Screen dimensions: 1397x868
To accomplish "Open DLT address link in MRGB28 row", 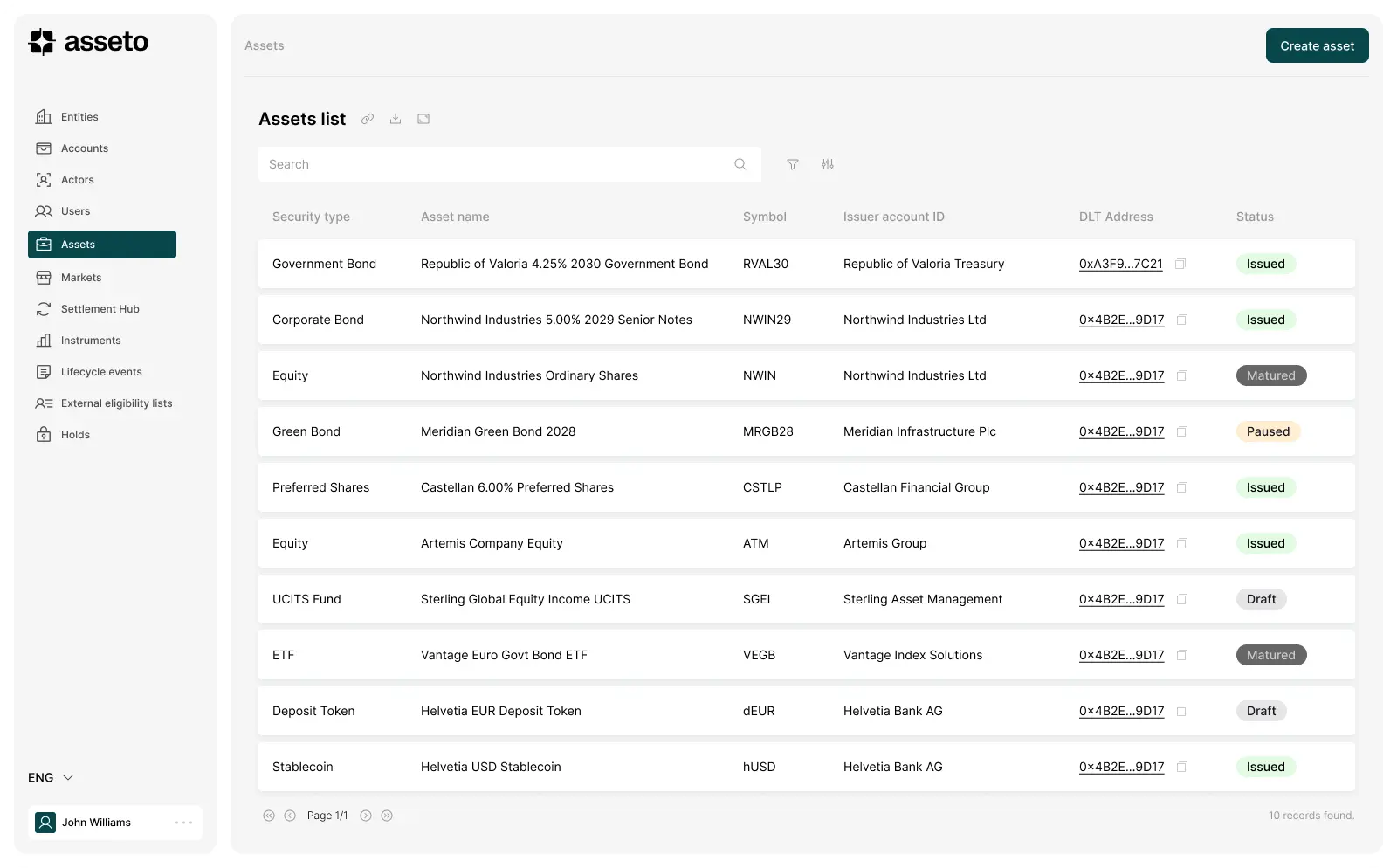I will tap(1121, 431).
